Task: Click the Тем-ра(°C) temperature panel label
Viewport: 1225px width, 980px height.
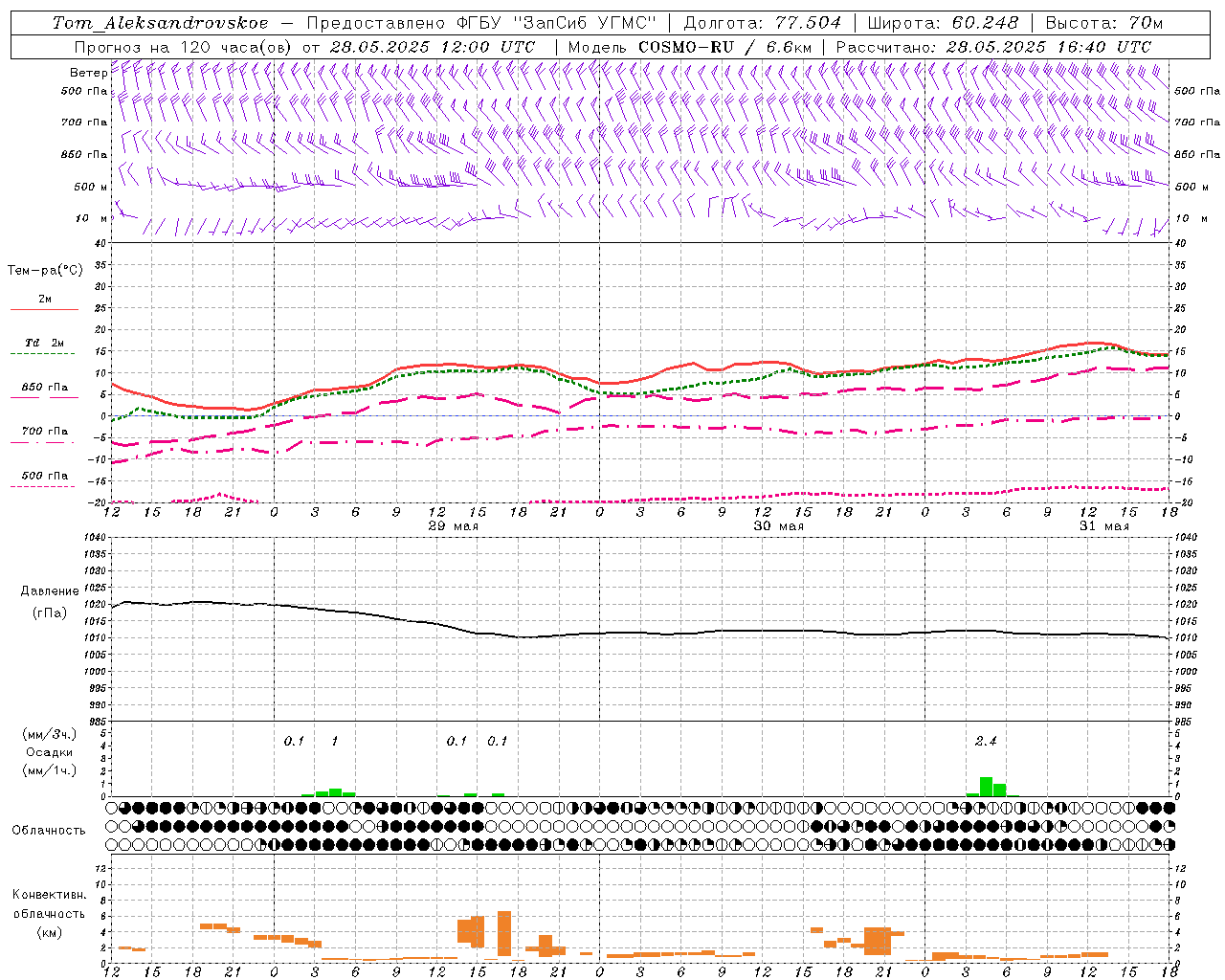Action: 45,271
